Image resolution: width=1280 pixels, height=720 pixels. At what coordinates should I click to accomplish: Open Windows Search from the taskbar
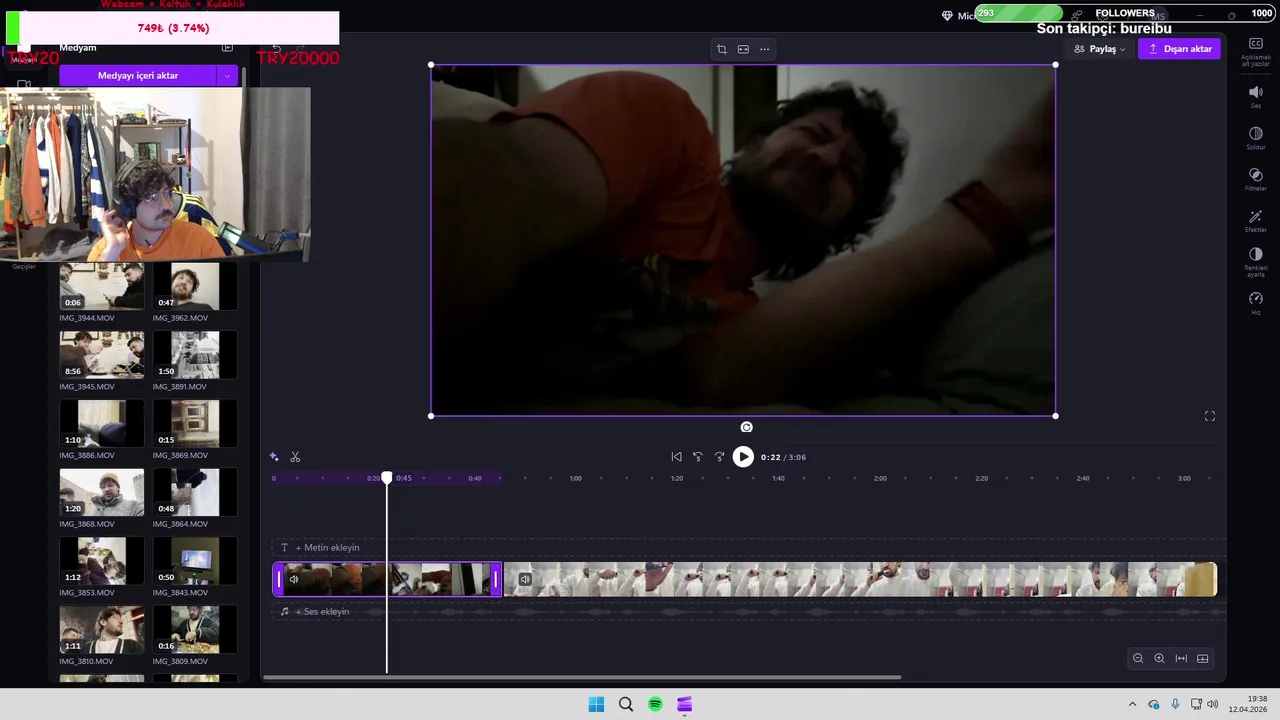pos(626,704)
